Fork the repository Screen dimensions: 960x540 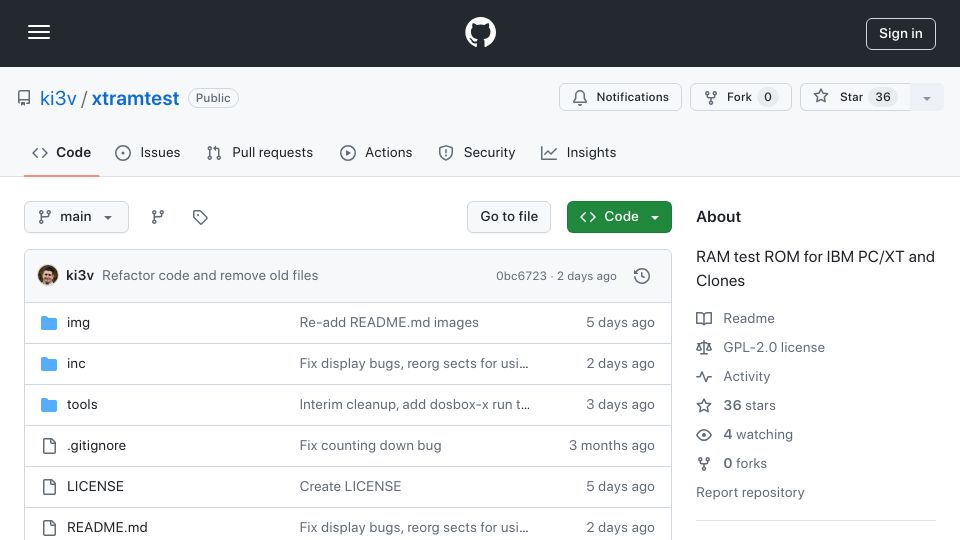coord(741,97)
